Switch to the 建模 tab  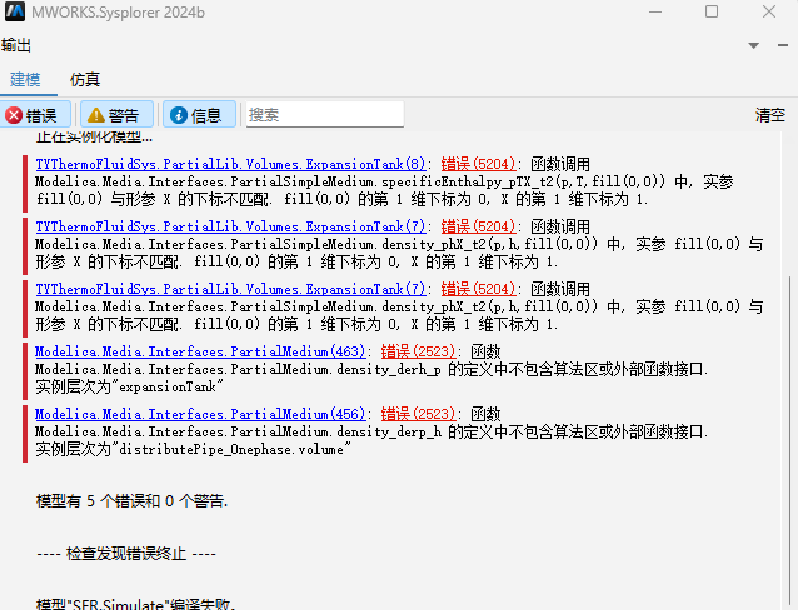[x=25, y=79]
